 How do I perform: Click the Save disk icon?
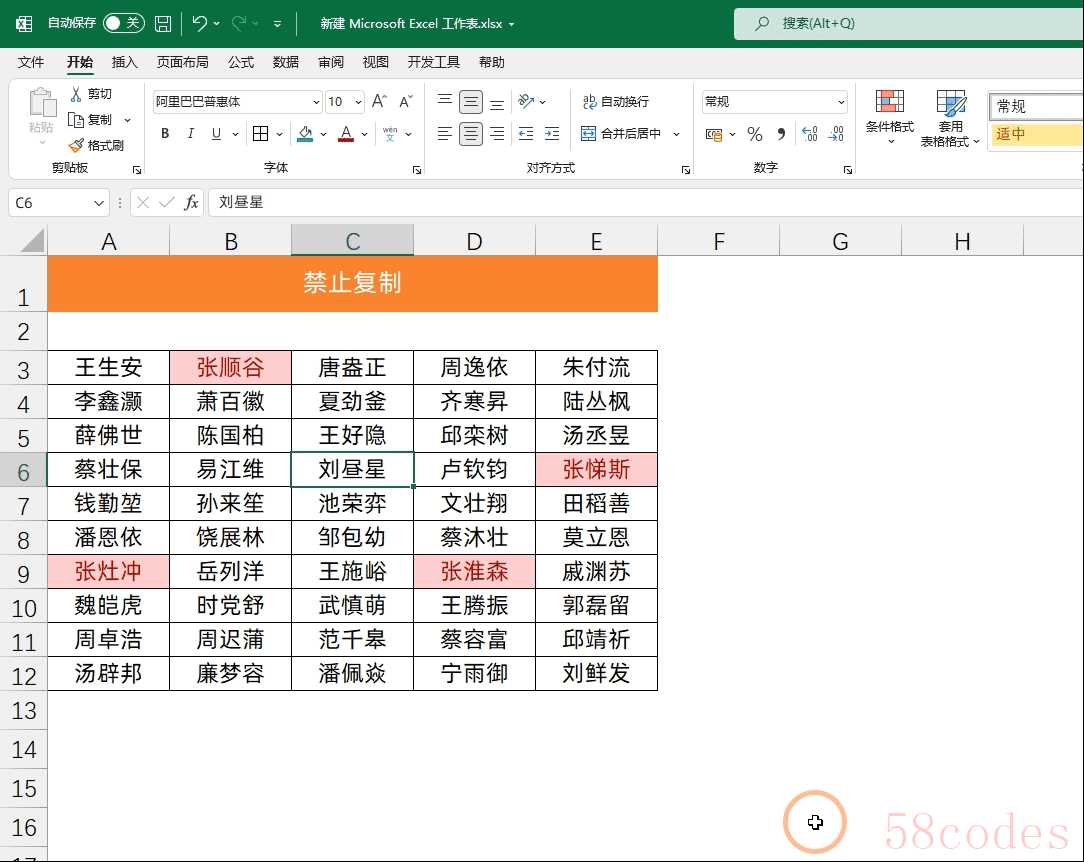pos(163,23)
